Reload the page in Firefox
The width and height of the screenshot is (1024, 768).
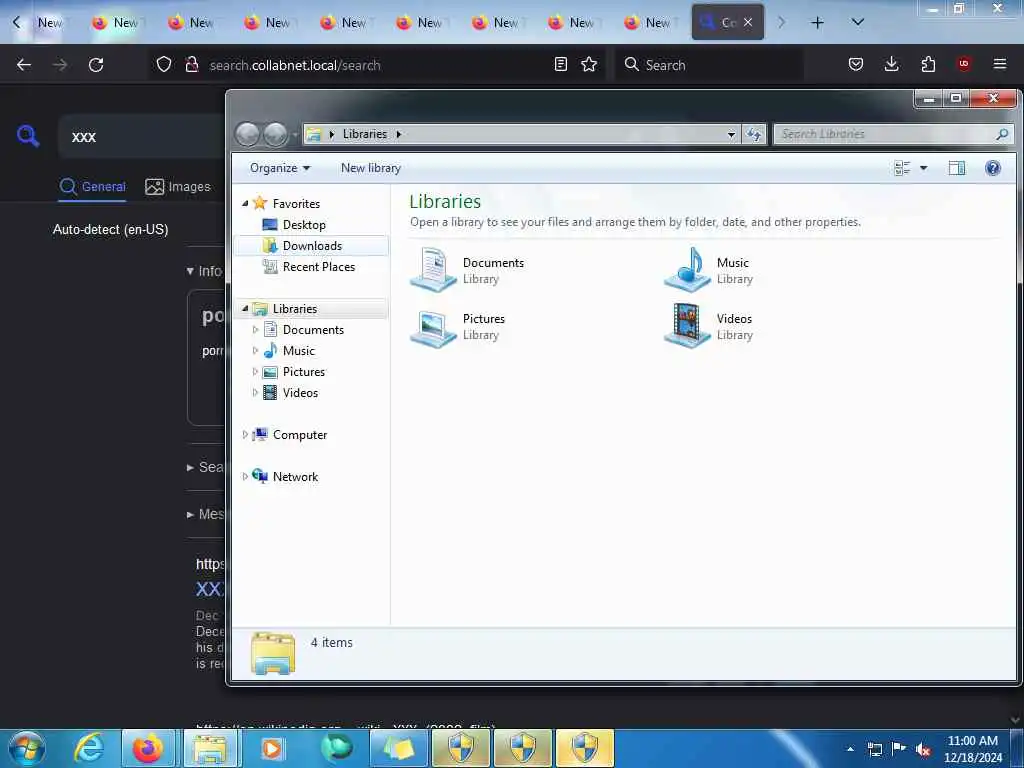[x=96, y=65]
